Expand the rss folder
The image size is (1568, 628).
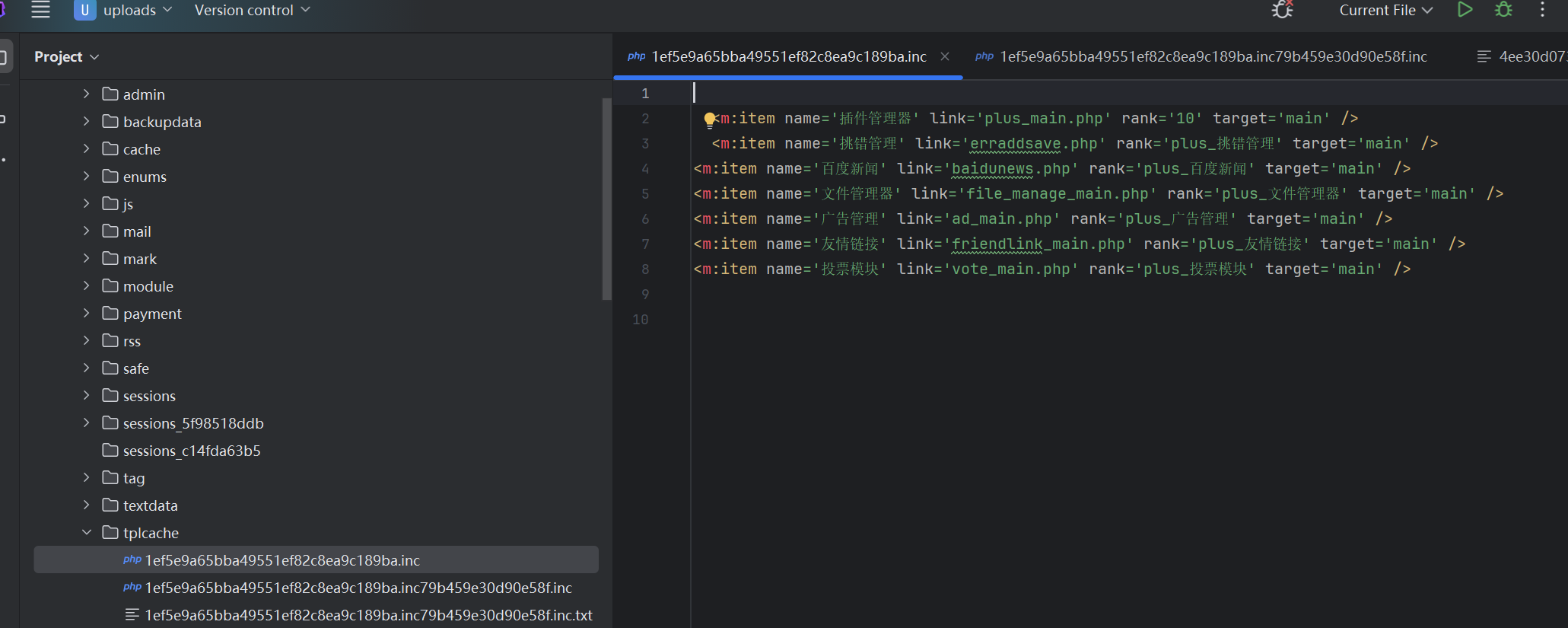point(86,340)
